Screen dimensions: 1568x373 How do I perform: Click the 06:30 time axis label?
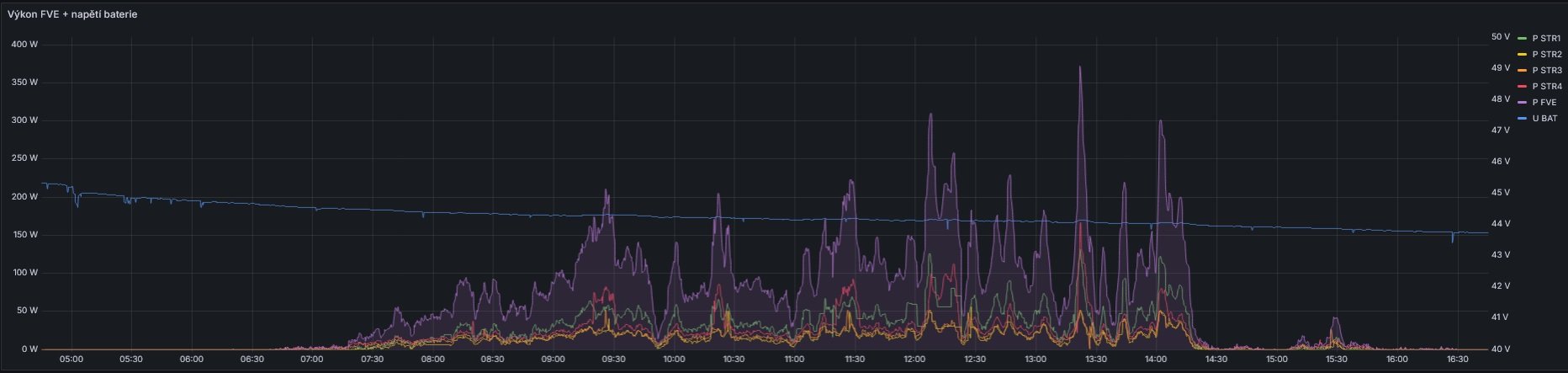point(252,360)
